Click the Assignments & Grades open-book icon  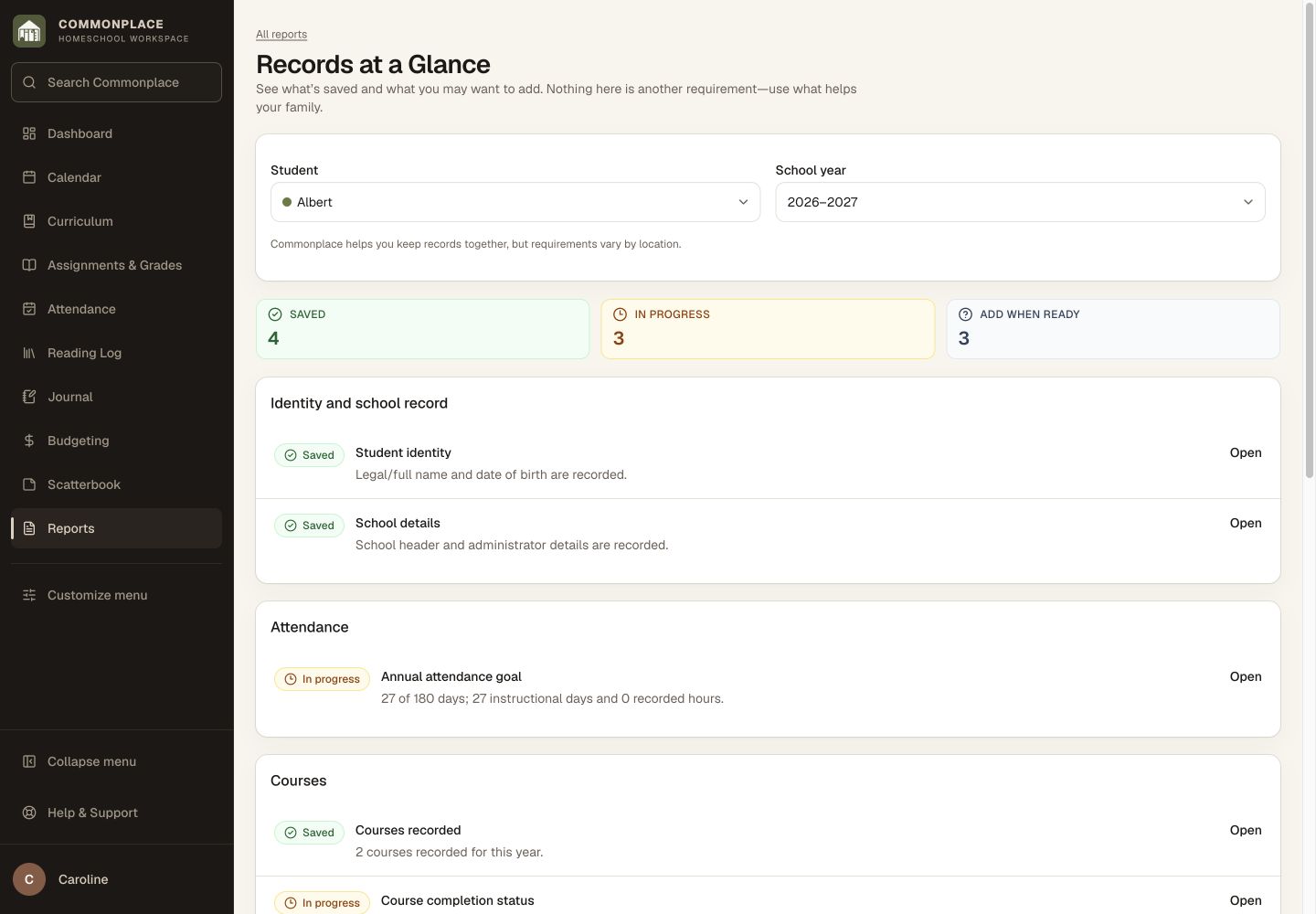29,265
